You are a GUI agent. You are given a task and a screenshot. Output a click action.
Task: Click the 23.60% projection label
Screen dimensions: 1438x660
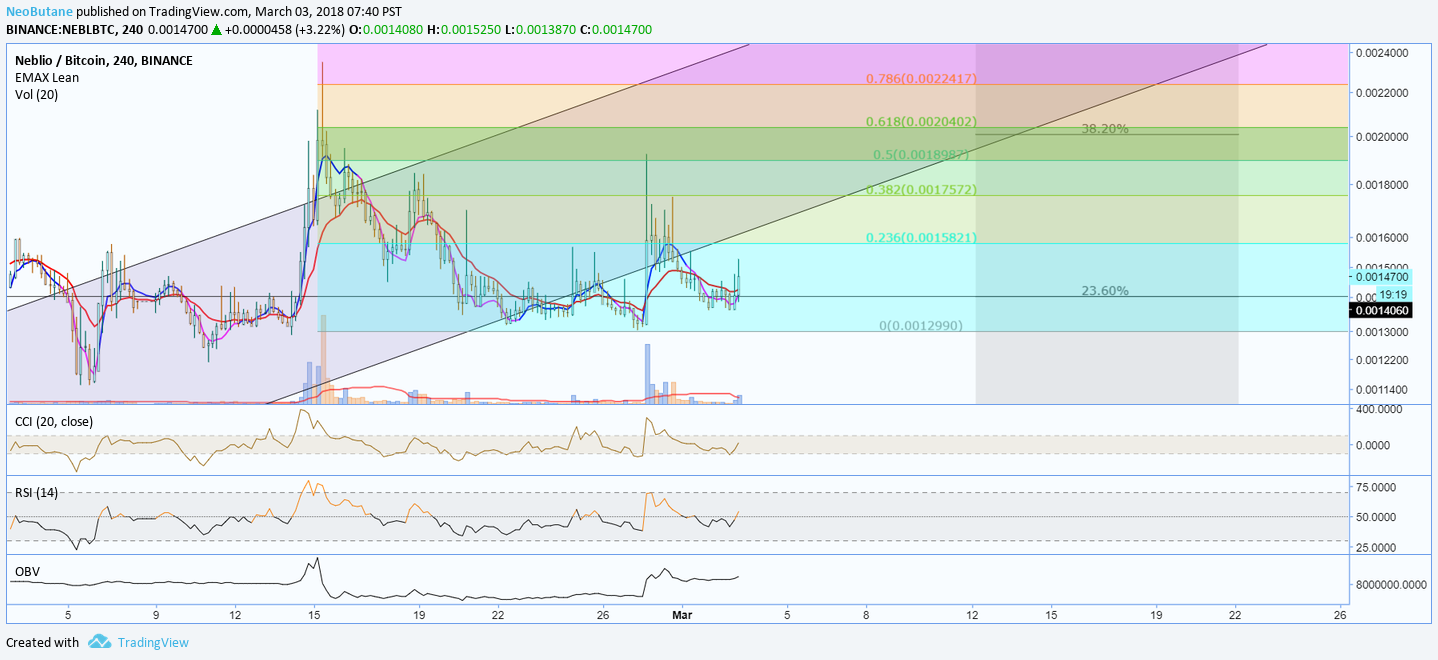click(1105, 290)
